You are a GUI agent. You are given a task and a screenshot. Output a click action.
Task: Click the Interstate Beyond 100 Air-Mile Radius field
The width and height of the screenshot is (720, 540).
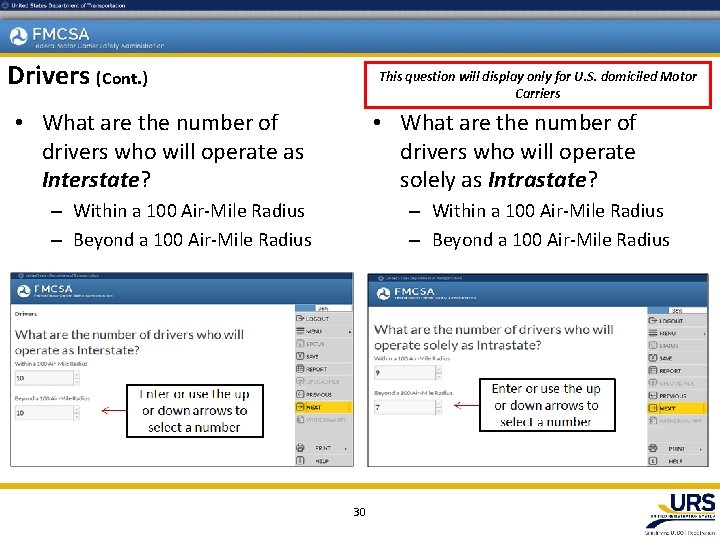44,413
